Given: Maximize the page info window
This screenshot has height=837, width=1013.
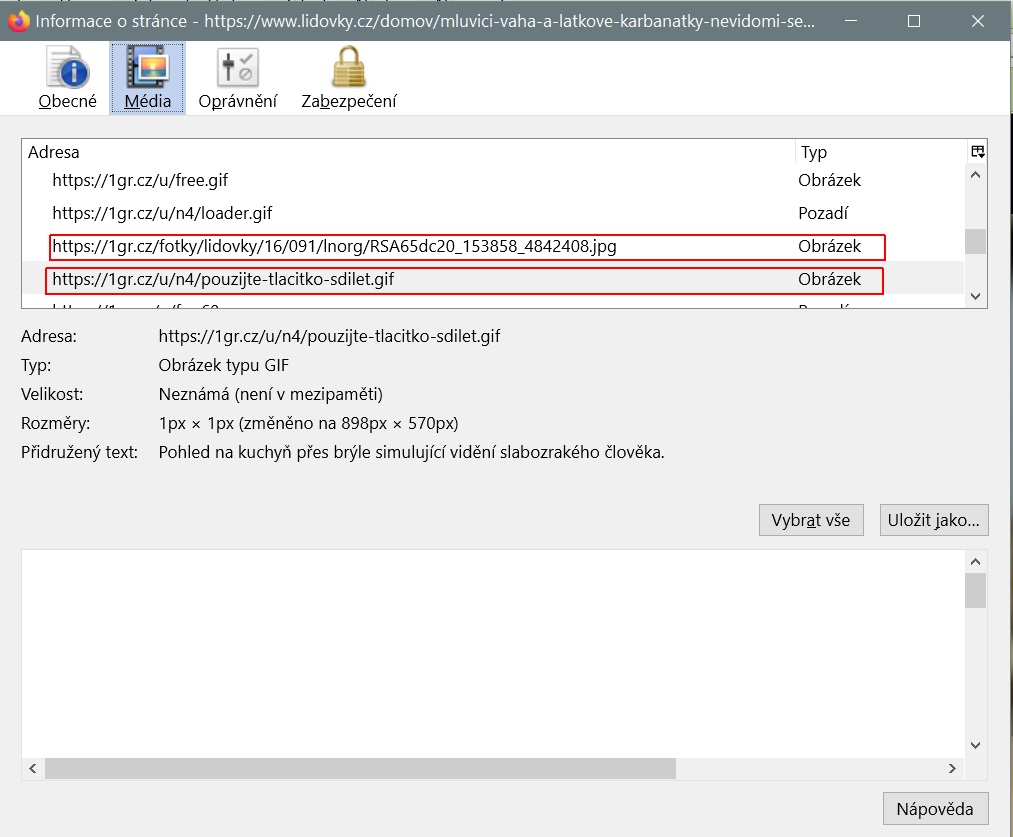Looking at the screenshot, I should [x=914, y=21].
